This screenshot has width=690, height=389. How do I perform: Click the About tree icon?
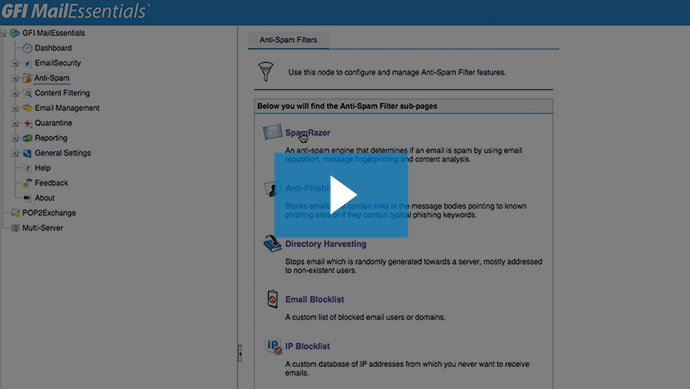tap(27, 198)
